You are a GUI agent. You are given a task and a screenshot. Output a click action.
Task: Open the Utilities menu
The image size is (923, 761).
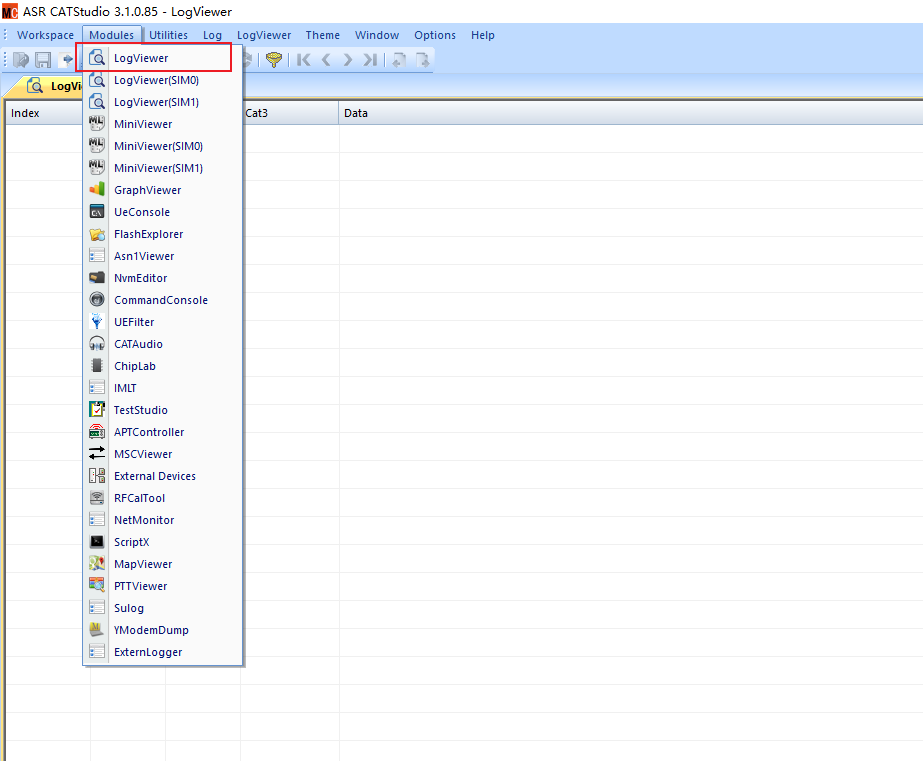coord(168,35)
